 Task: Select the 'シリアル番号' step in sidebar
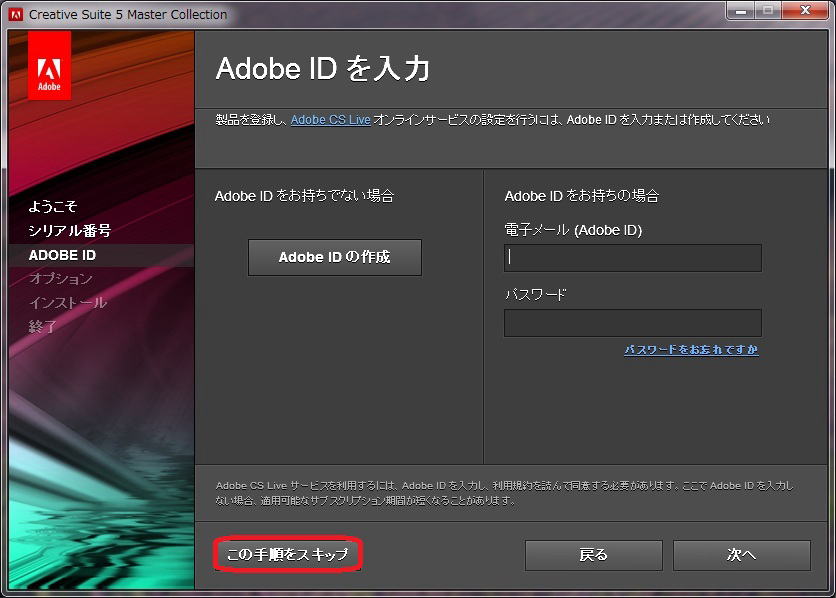point(70,231)
